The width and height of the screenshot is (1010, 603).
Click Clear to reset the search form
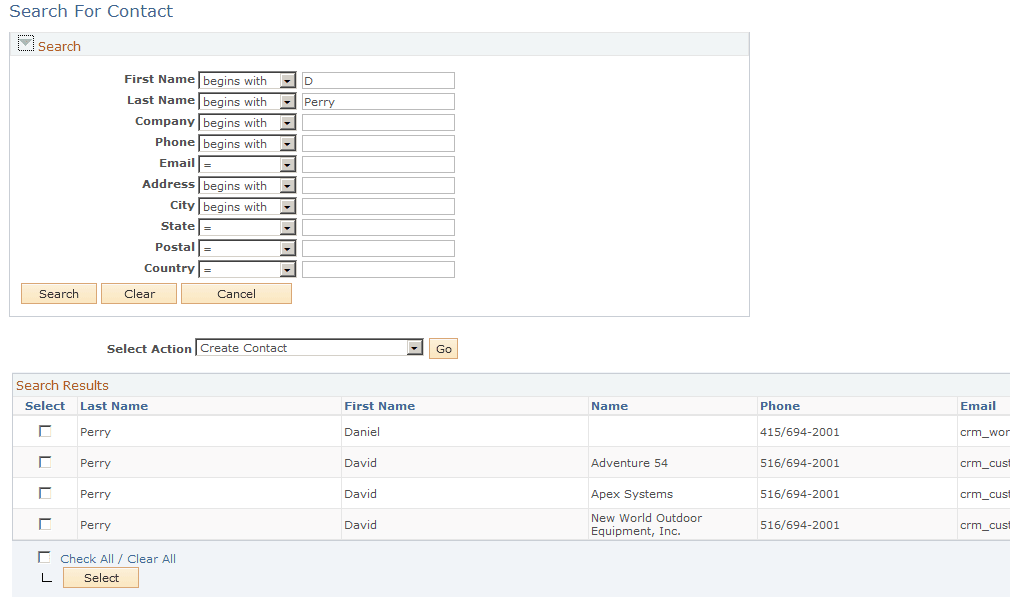(138, 293)
